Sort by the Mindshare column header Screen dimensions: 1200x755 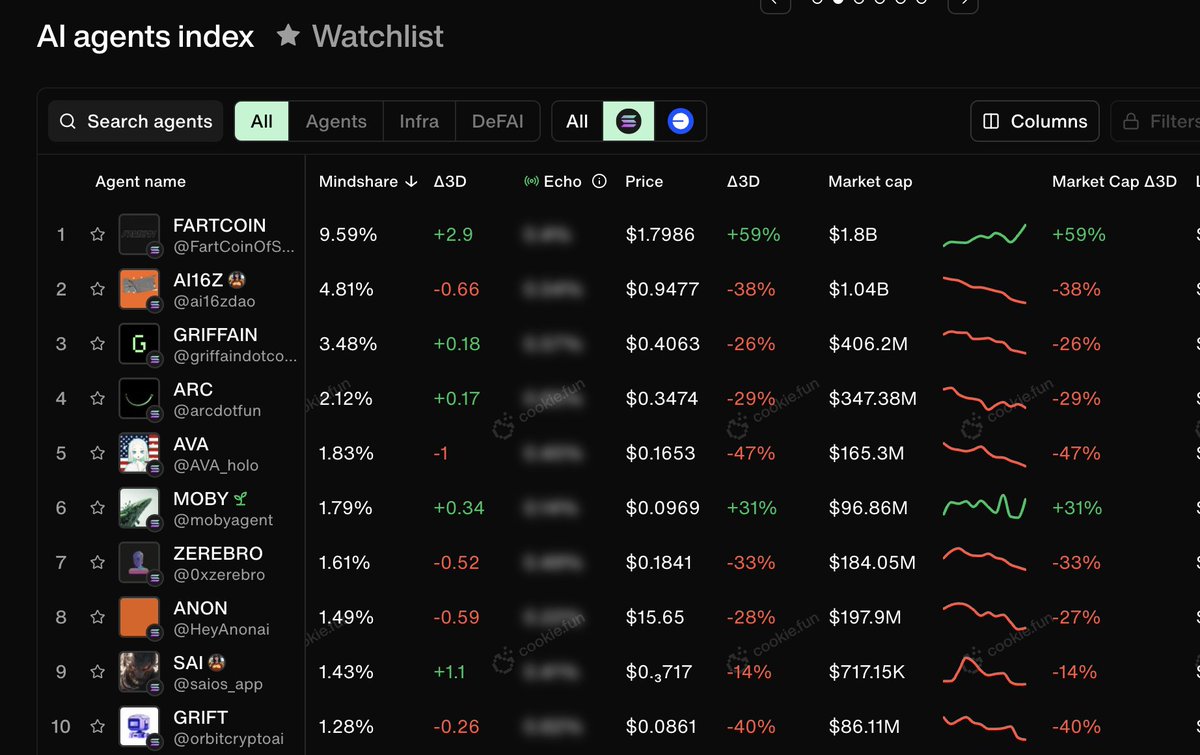(368, 181)
